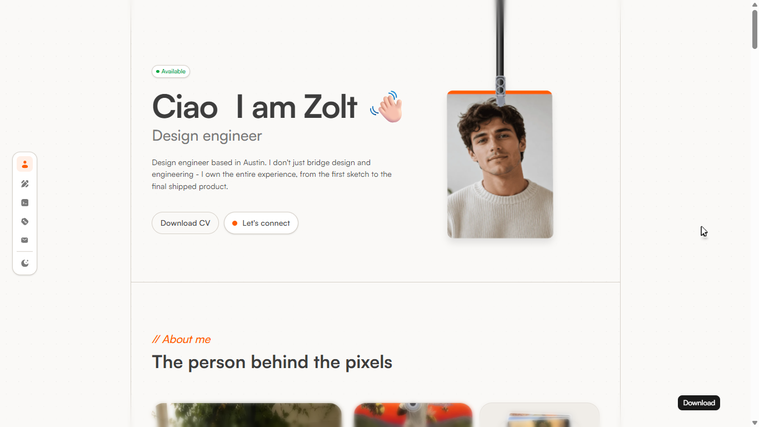This screenshot has width=759, height=427.
Task: Click the lanyard clip above the badge
Action: (500, 90)
